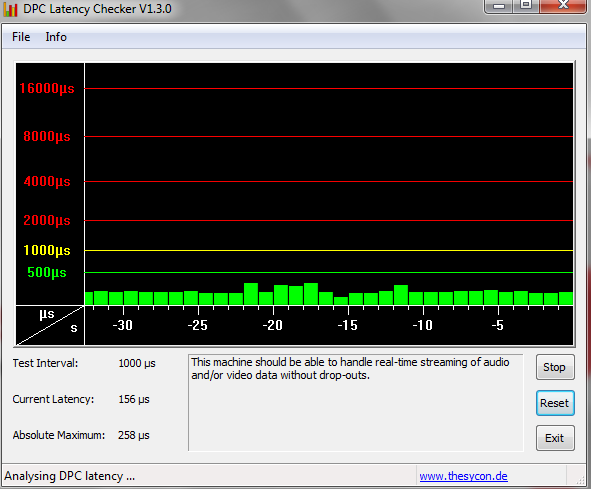Click the -30 mark on time axis
This screenshot has width=591, height=489.
click(x=122, y=325)
